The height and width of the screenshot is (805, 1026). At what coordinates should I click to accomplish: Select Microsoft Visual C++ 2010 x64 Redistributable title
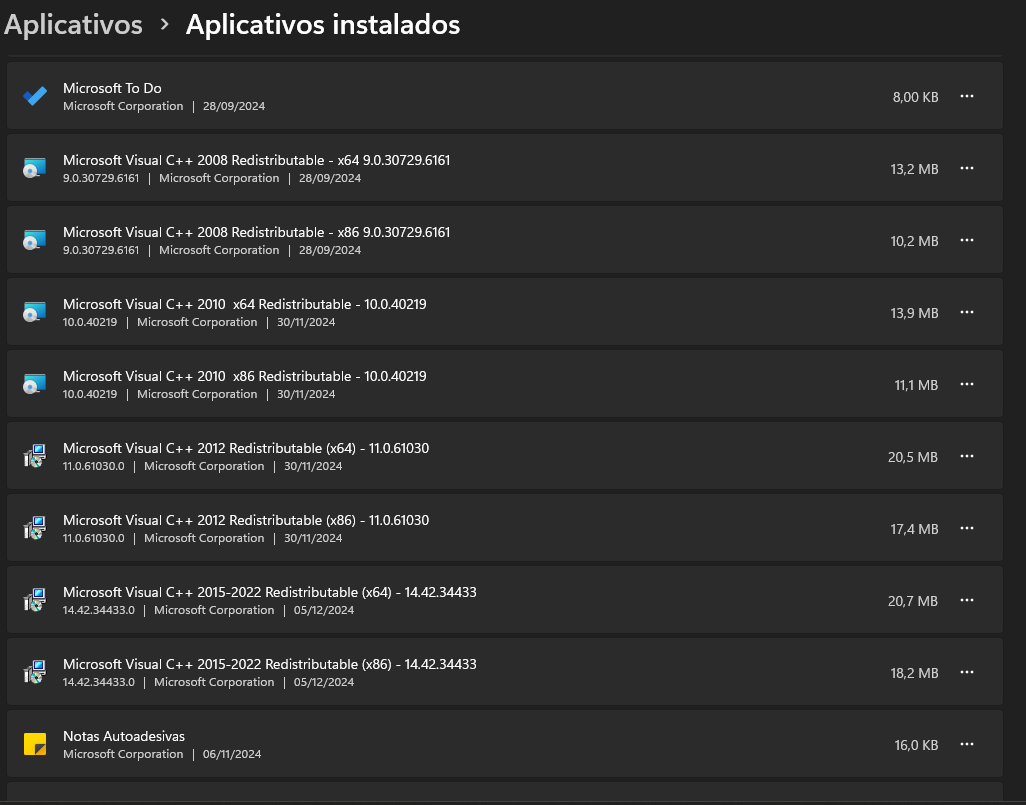[245, 304]
